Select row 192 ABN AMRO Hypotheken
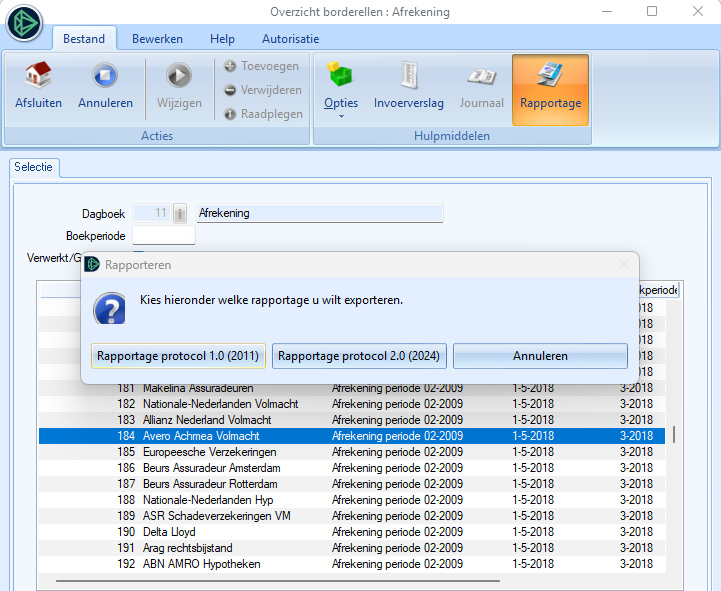Image resolution: width=721 pixels, height=591 pixels. click(352, 564)
